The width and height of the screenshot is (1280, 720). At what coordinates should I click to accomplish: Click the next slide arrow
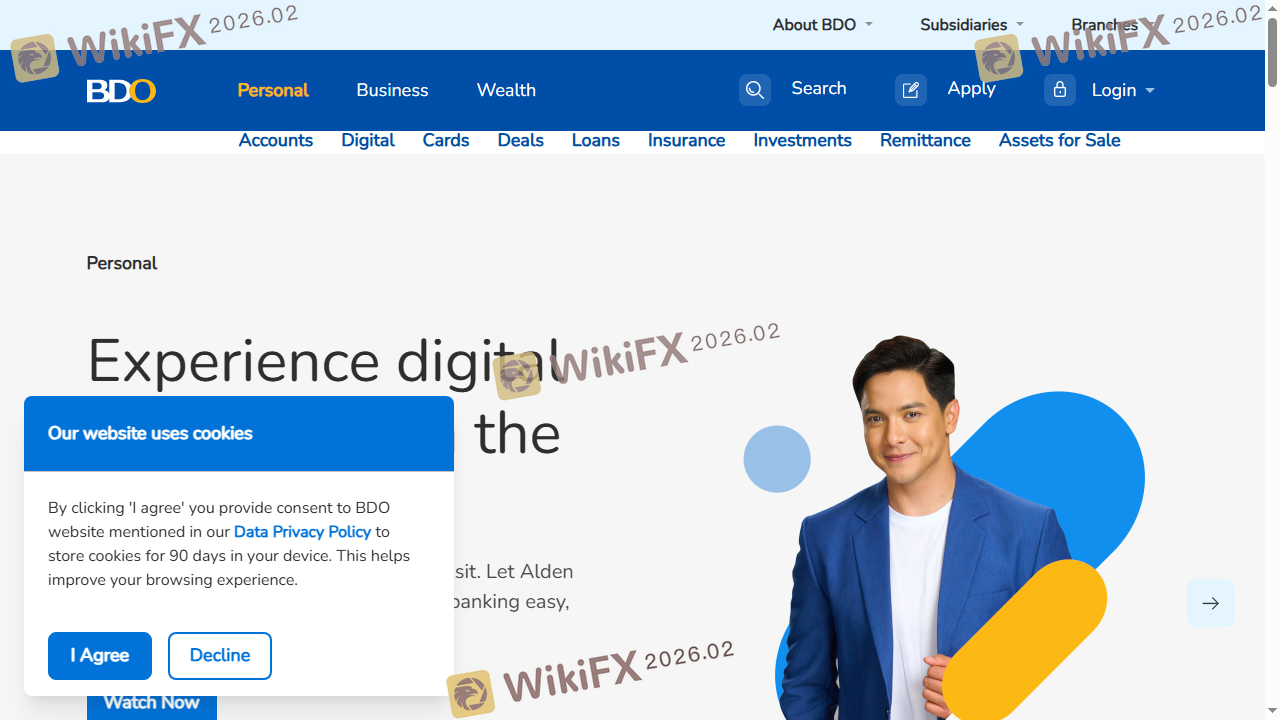1210,603
